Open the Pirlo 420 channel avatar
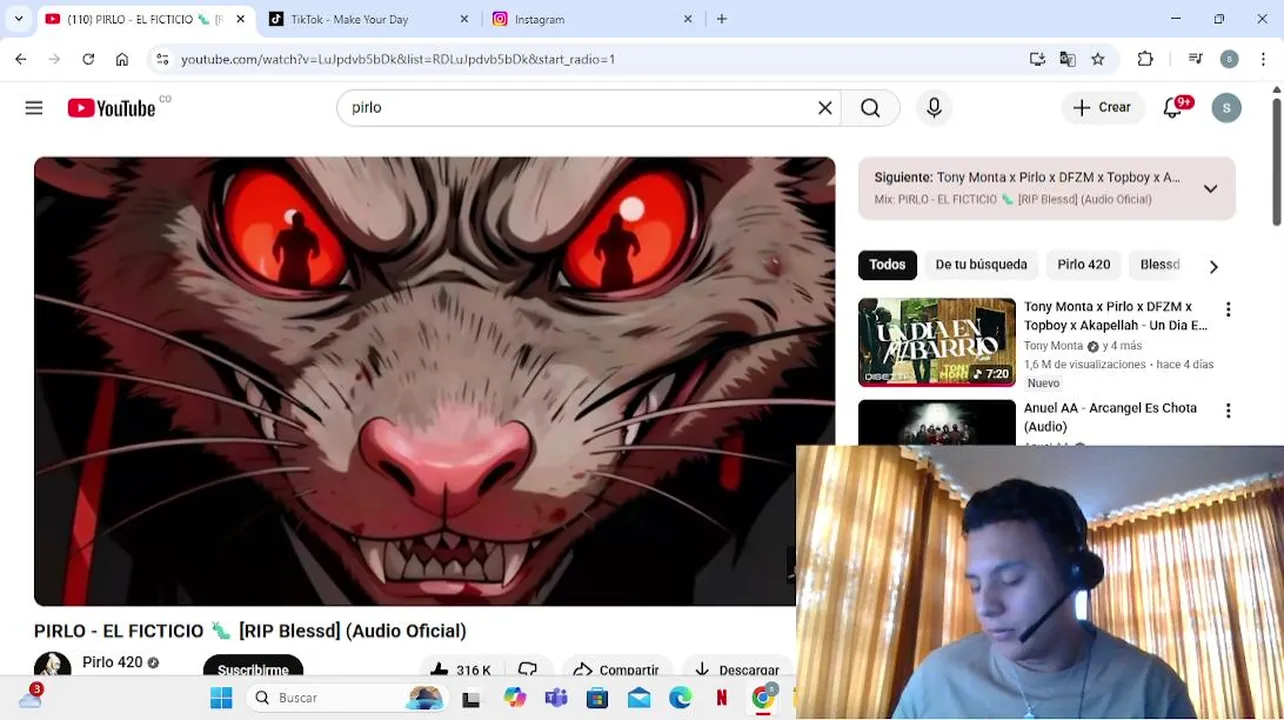 point(52,666)
